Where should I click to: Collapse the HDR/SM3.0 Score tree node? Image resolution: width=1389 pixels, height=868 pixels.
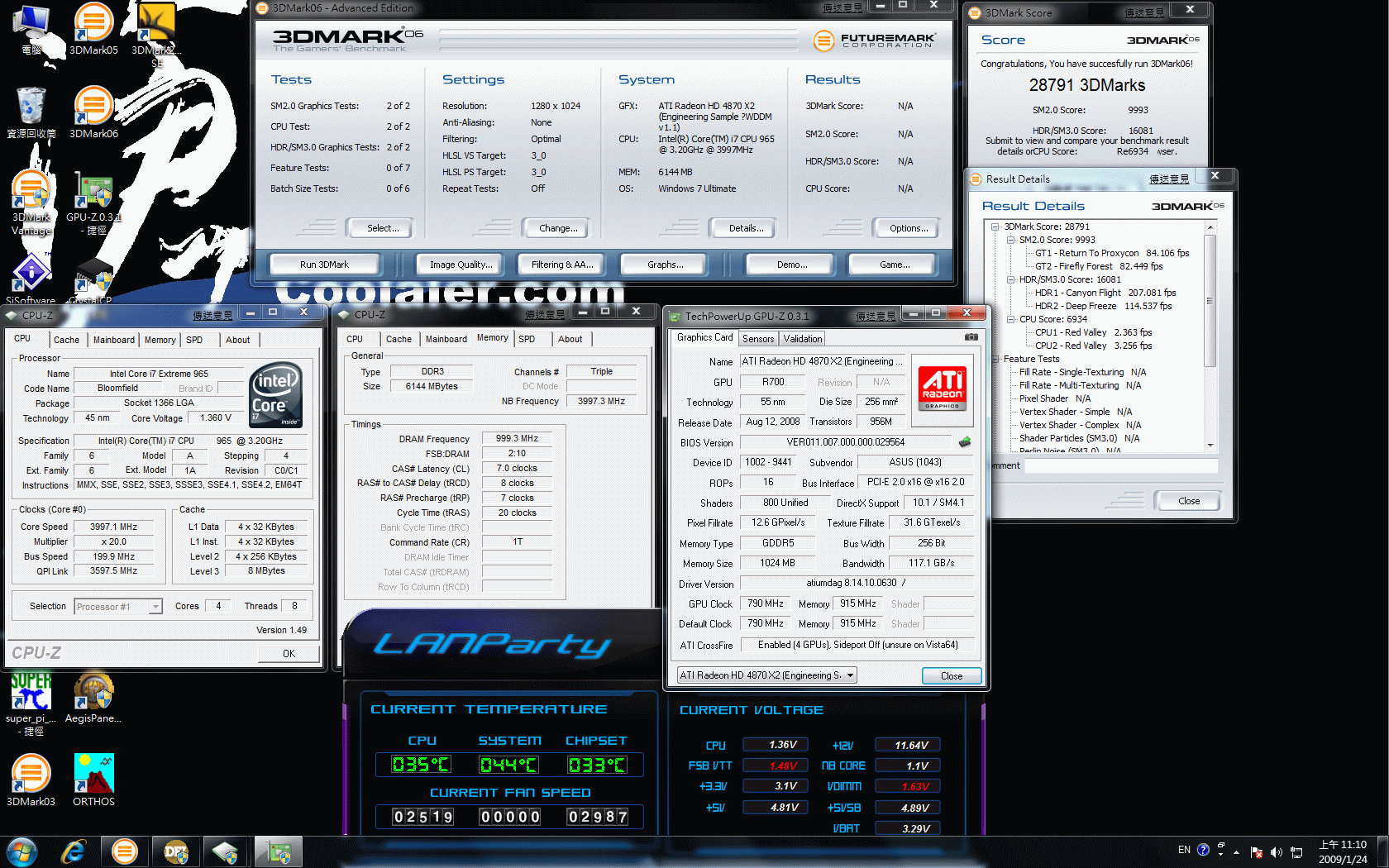1010,279
